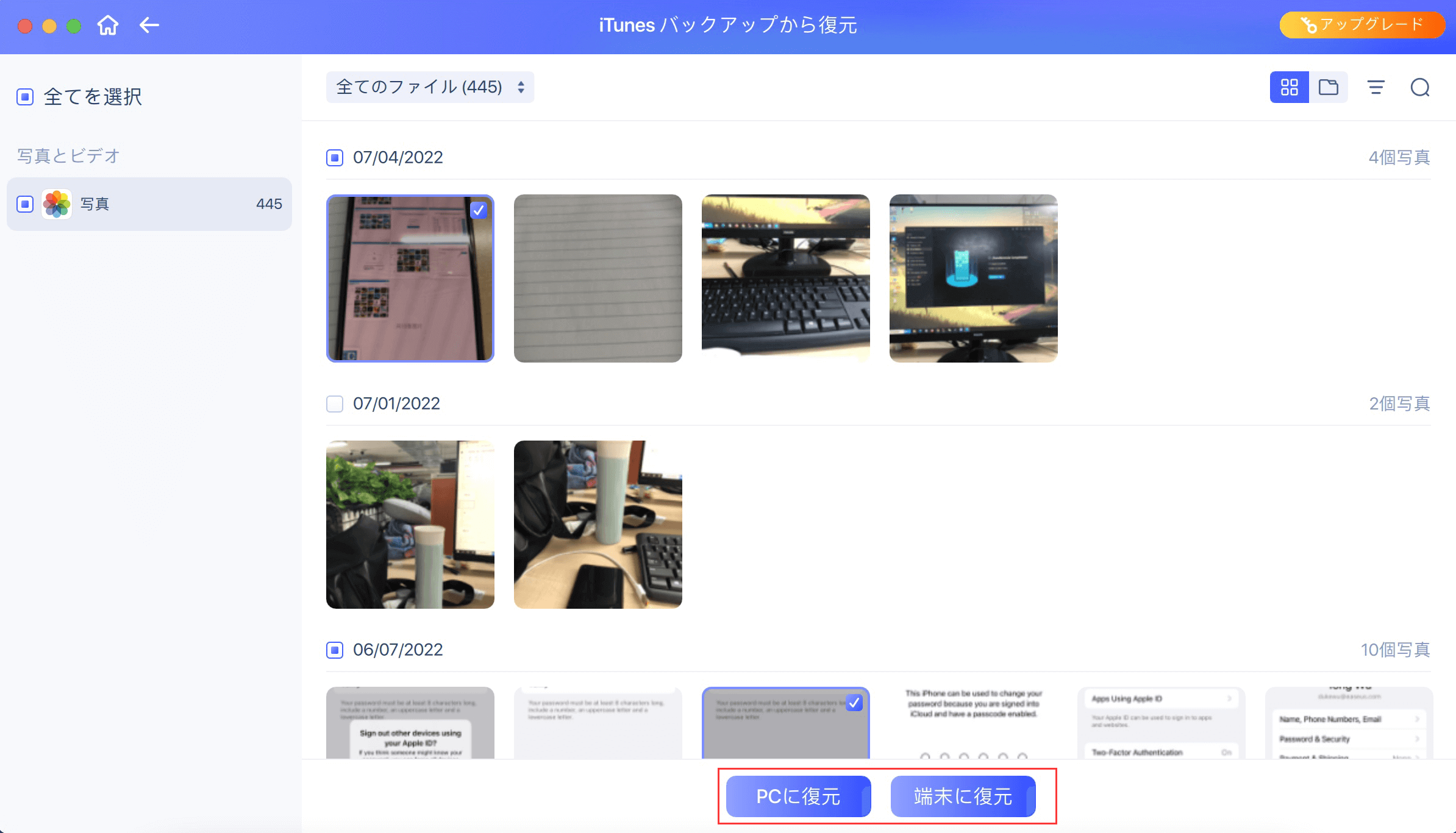1456x833 pixels.
Task: Click アップグレード upgrade button
Action: [1362, 25]
